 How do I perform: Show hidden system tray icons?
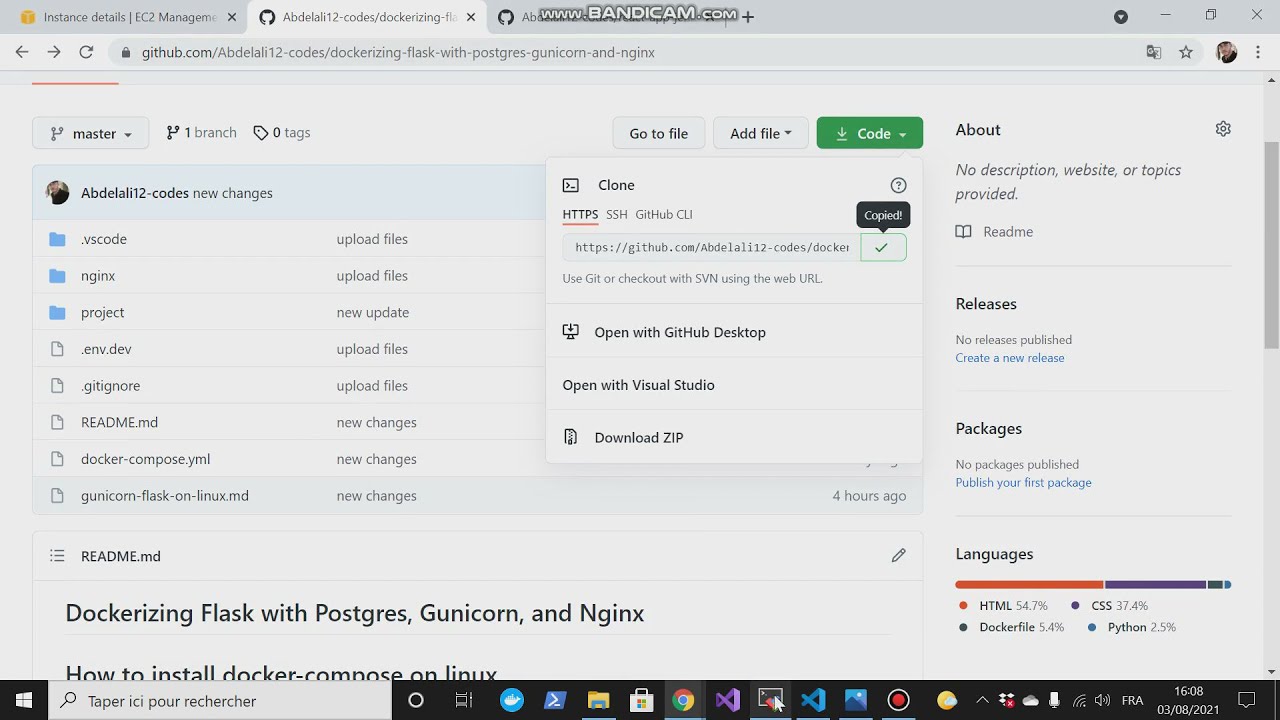pos(982,700)
